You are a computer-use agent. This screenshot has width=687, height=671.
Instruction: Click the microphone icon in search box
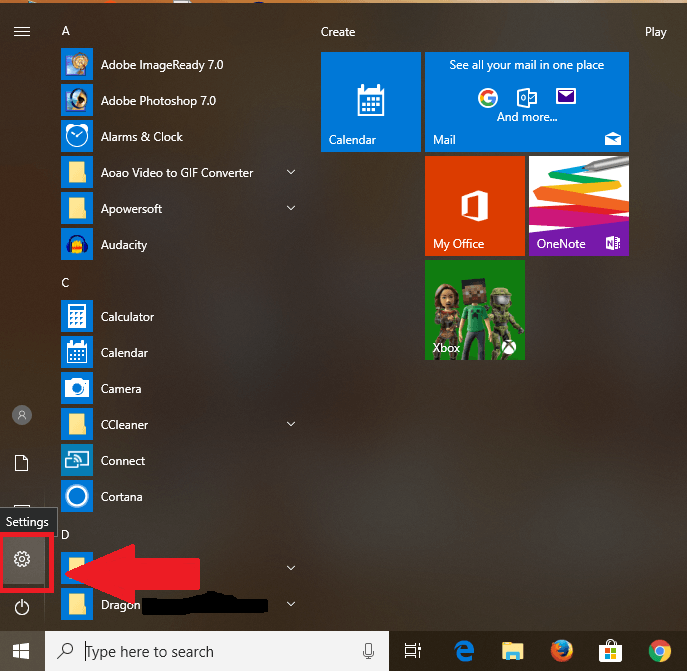click(x=368, y=651)
